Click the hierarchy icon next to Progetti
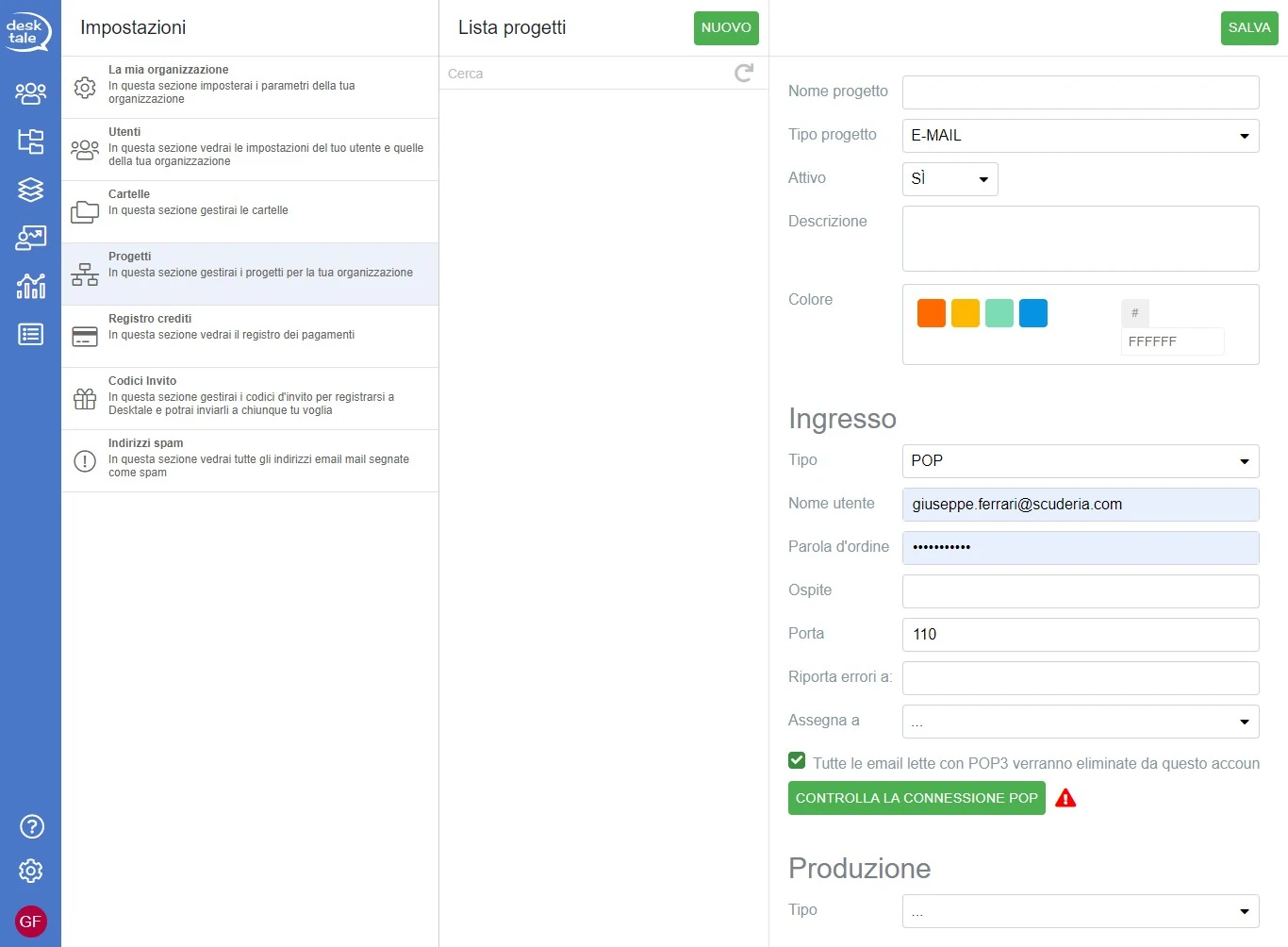The height and width of the screenshot is (947, 1288). [x=85, y=274]
